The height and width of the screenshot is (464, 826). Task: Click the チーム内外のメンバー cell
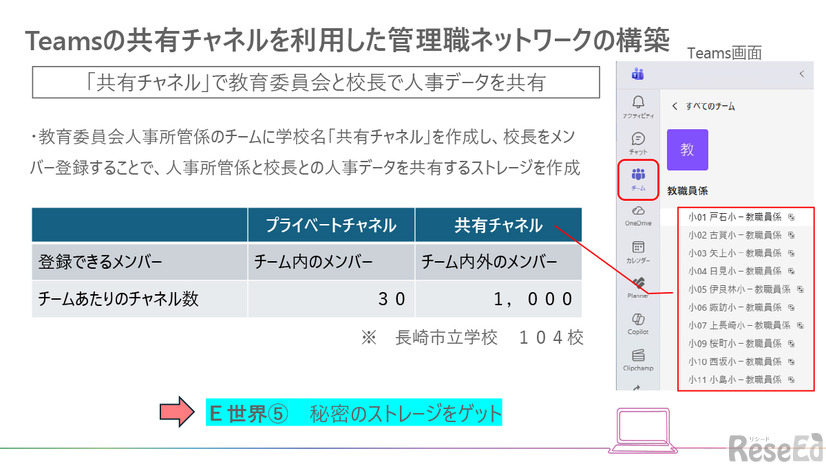pos(498,261)
